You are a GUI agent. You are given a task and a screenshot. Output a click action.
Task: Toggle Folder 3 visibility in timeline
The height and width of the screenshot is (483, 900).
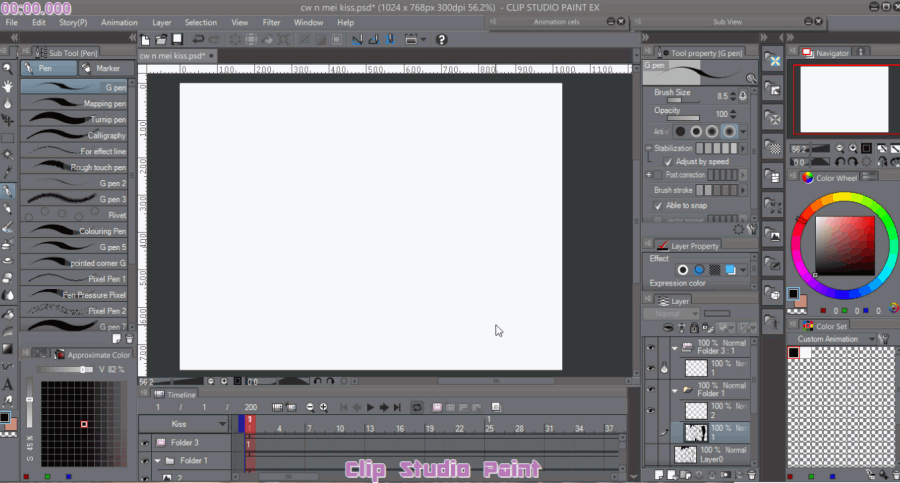tap(145, 443)
